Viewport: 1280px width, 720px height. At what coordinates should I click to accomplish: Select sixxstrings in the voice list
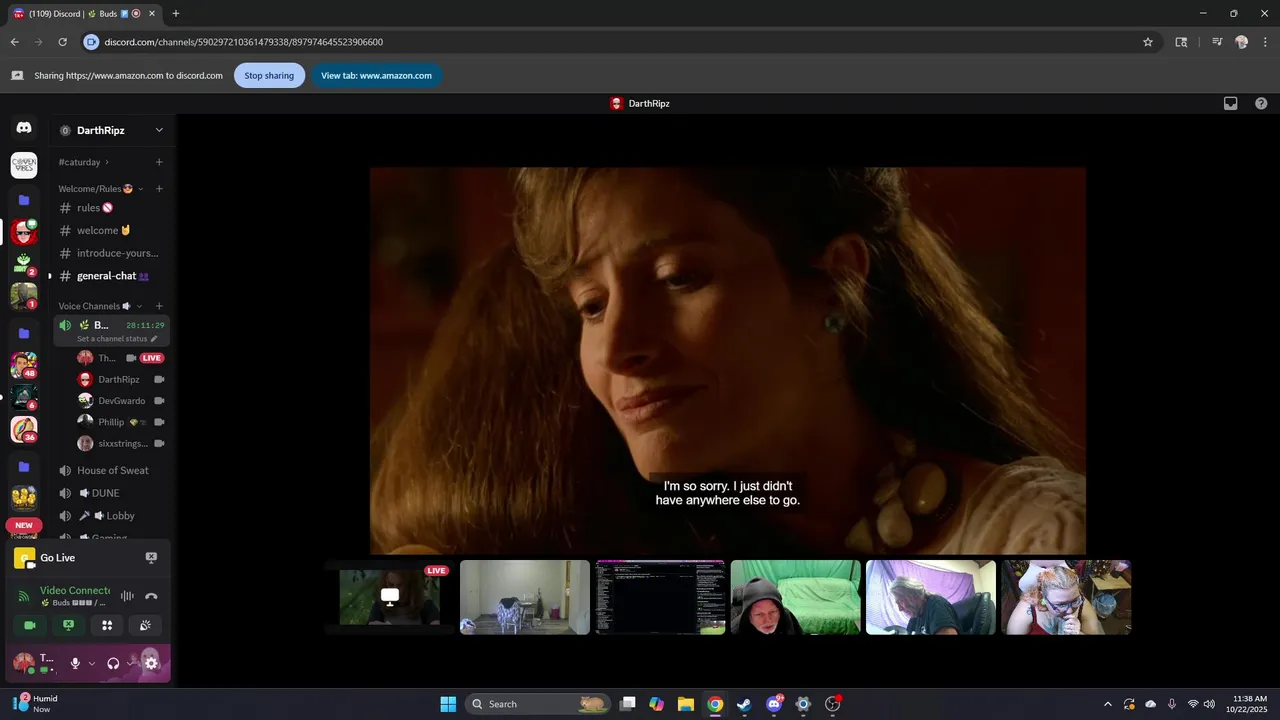tap(120, 443)
